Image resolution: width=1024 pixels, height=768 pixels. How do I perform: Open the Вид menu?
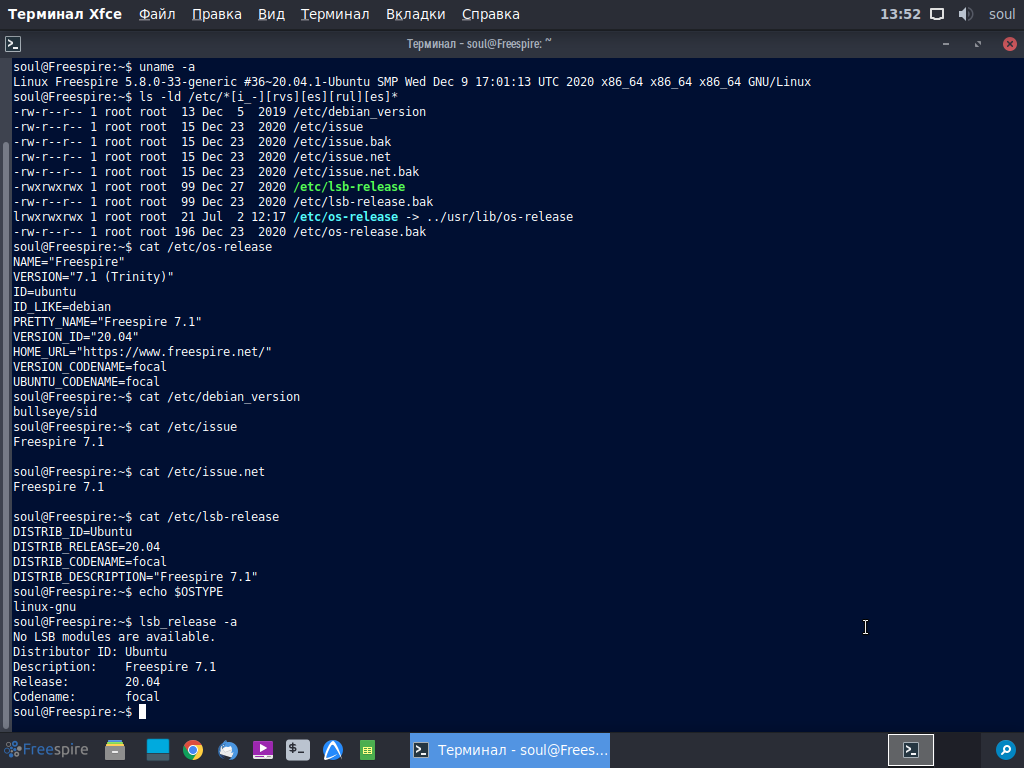coord(271,14)
